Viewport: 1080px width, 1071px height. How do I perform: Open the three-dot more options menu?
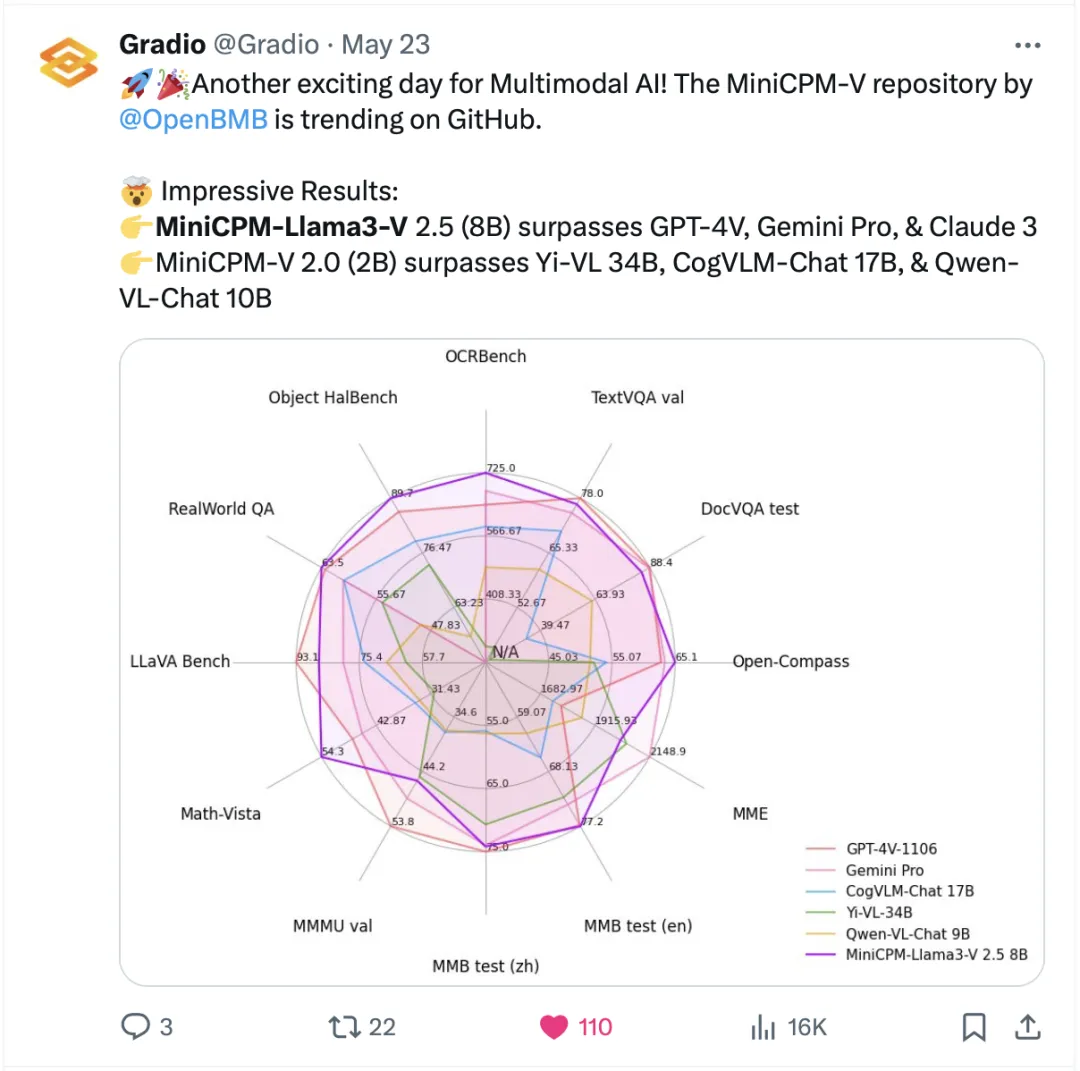[x=1027, y=45]
